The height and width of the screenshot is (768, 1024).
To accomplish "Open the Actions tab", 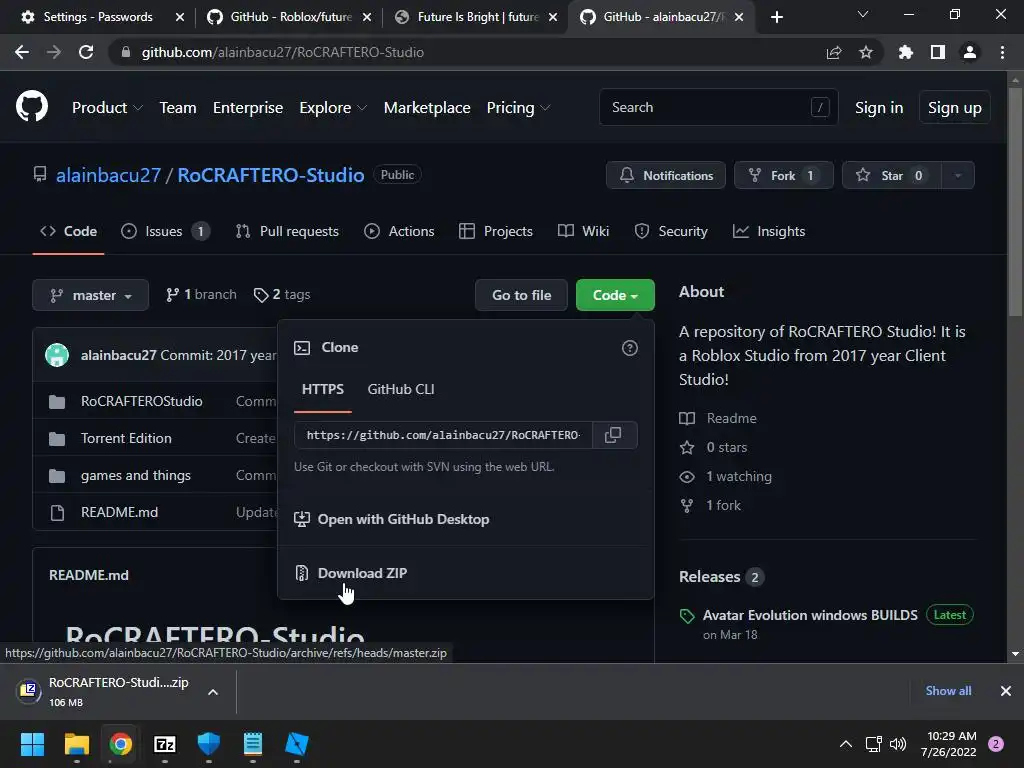I will click(399, 231).
